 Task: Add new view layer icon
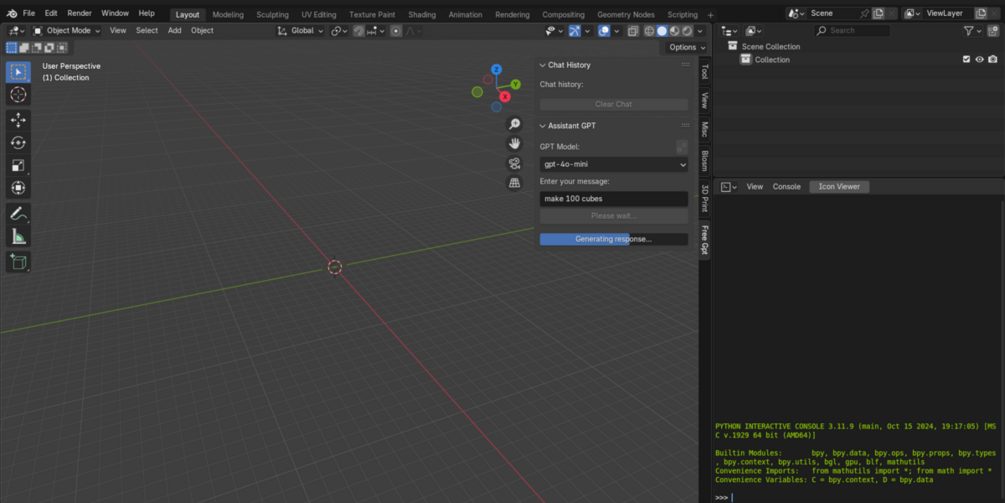point(981,13)
